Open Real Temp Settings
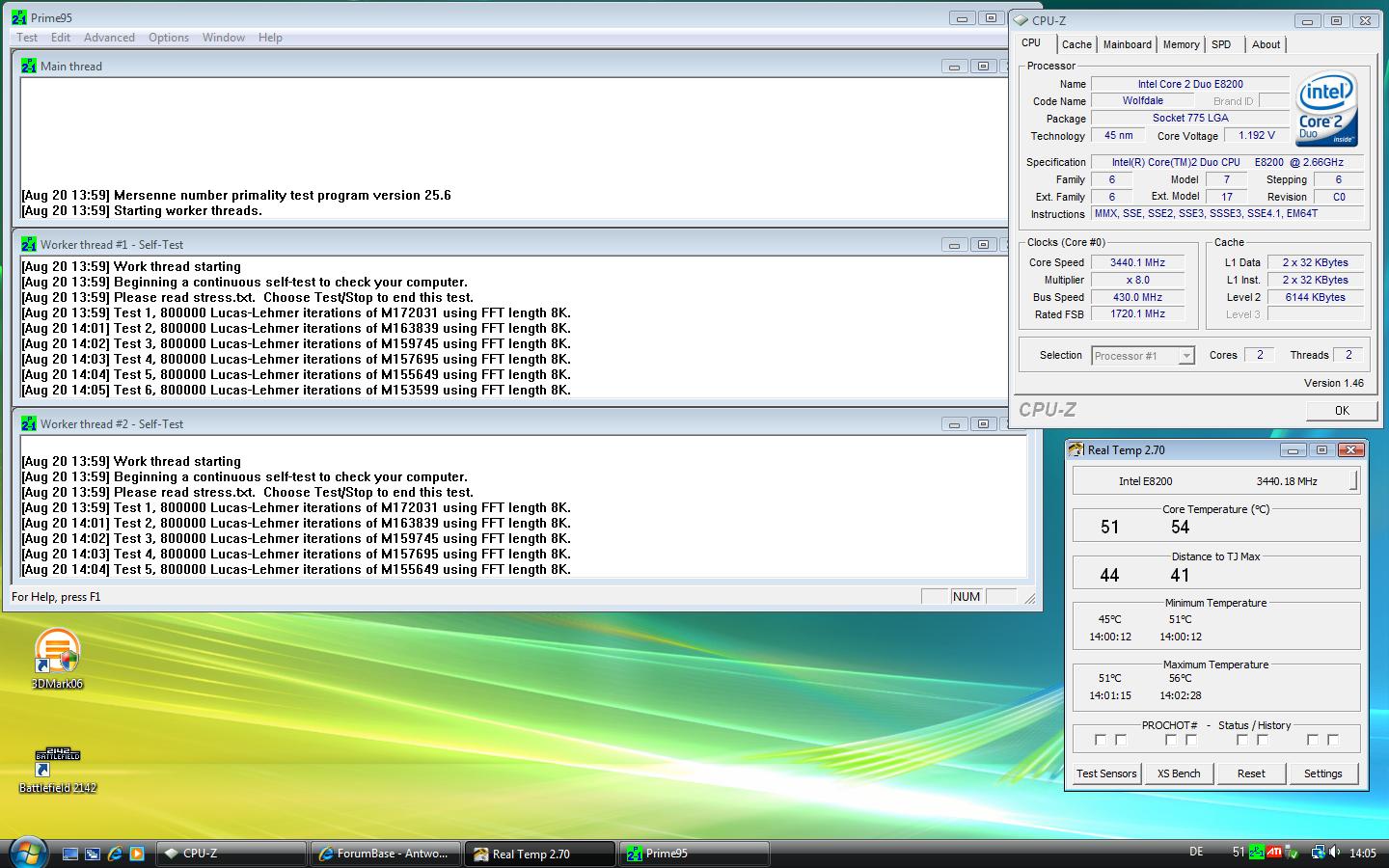The height and width of the screenshot is (868, 1389). click(x=1322, y=773)
